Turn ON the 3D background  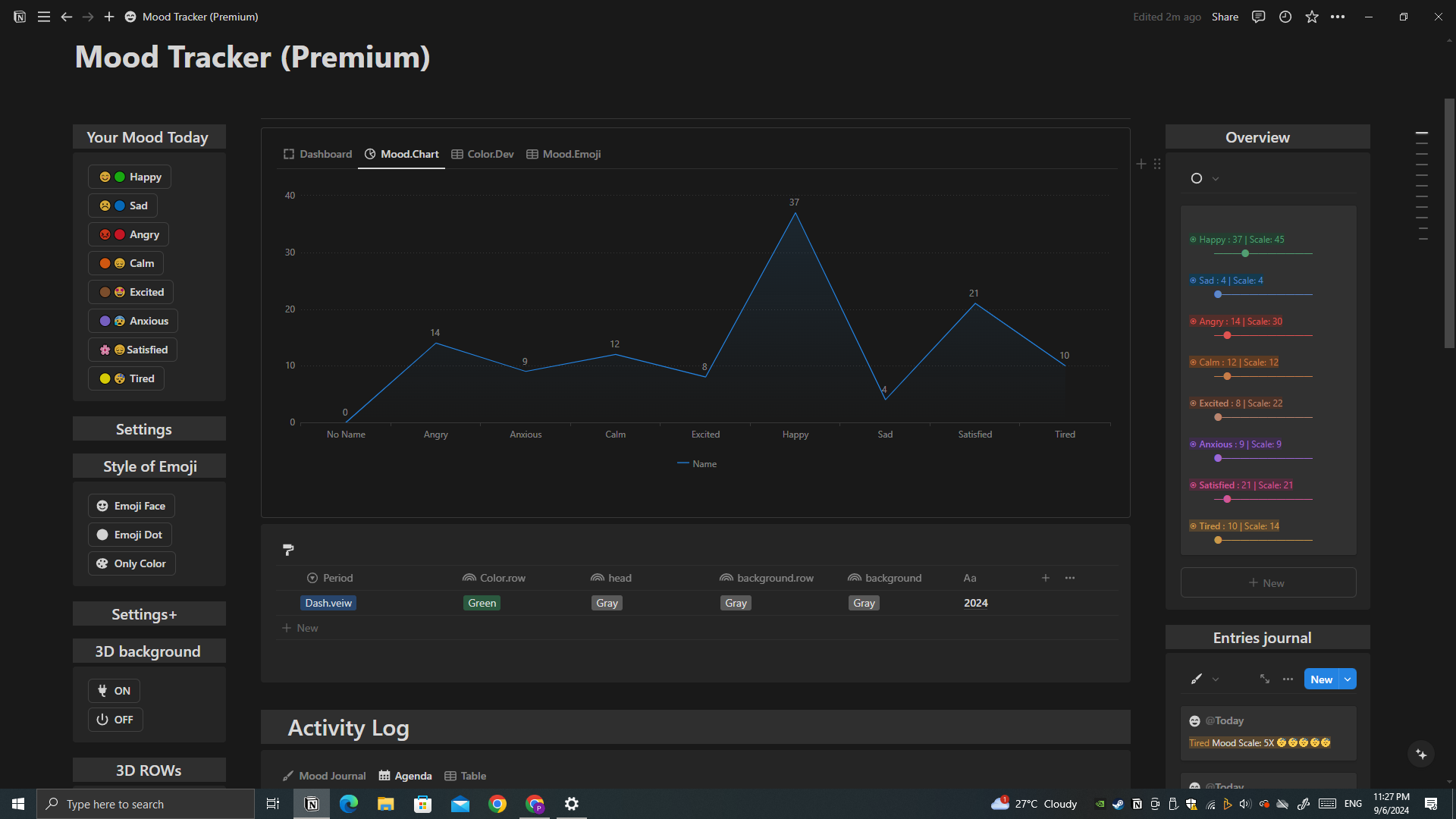click(x=115, y=691)
